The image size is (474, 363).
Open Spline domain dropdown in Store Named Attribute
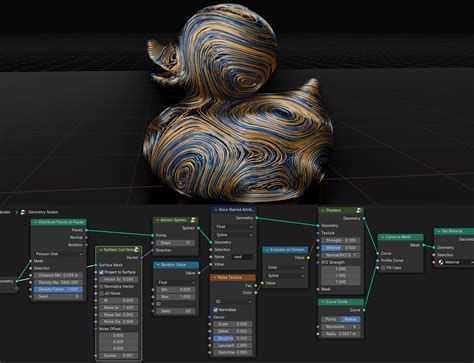(x=234, y=235)
